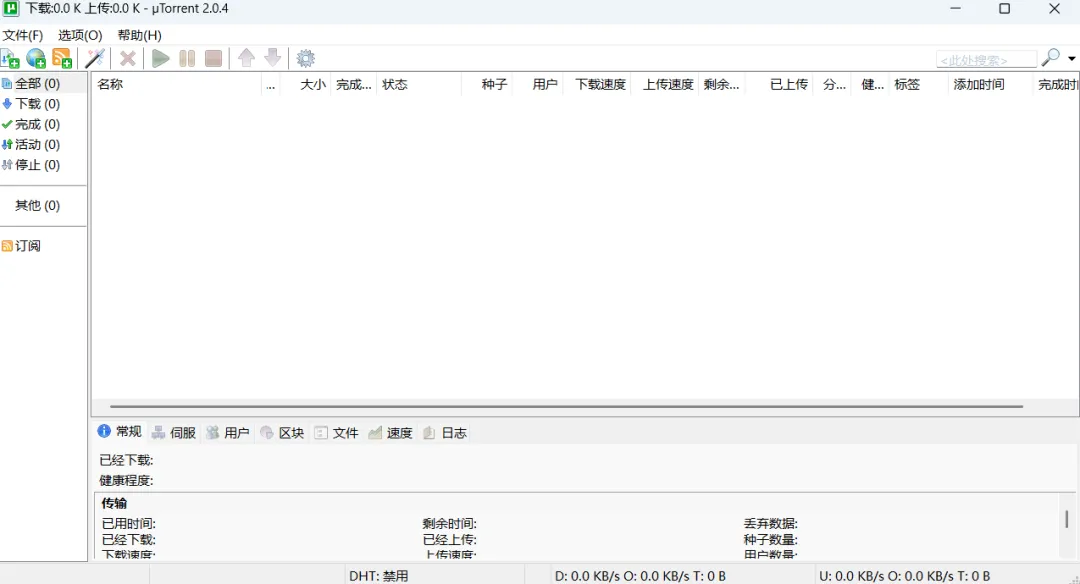Click upload rate U: 0.0 KB/s status
The width and height of the screenshot is (1080, 584).
pos(904,576)
